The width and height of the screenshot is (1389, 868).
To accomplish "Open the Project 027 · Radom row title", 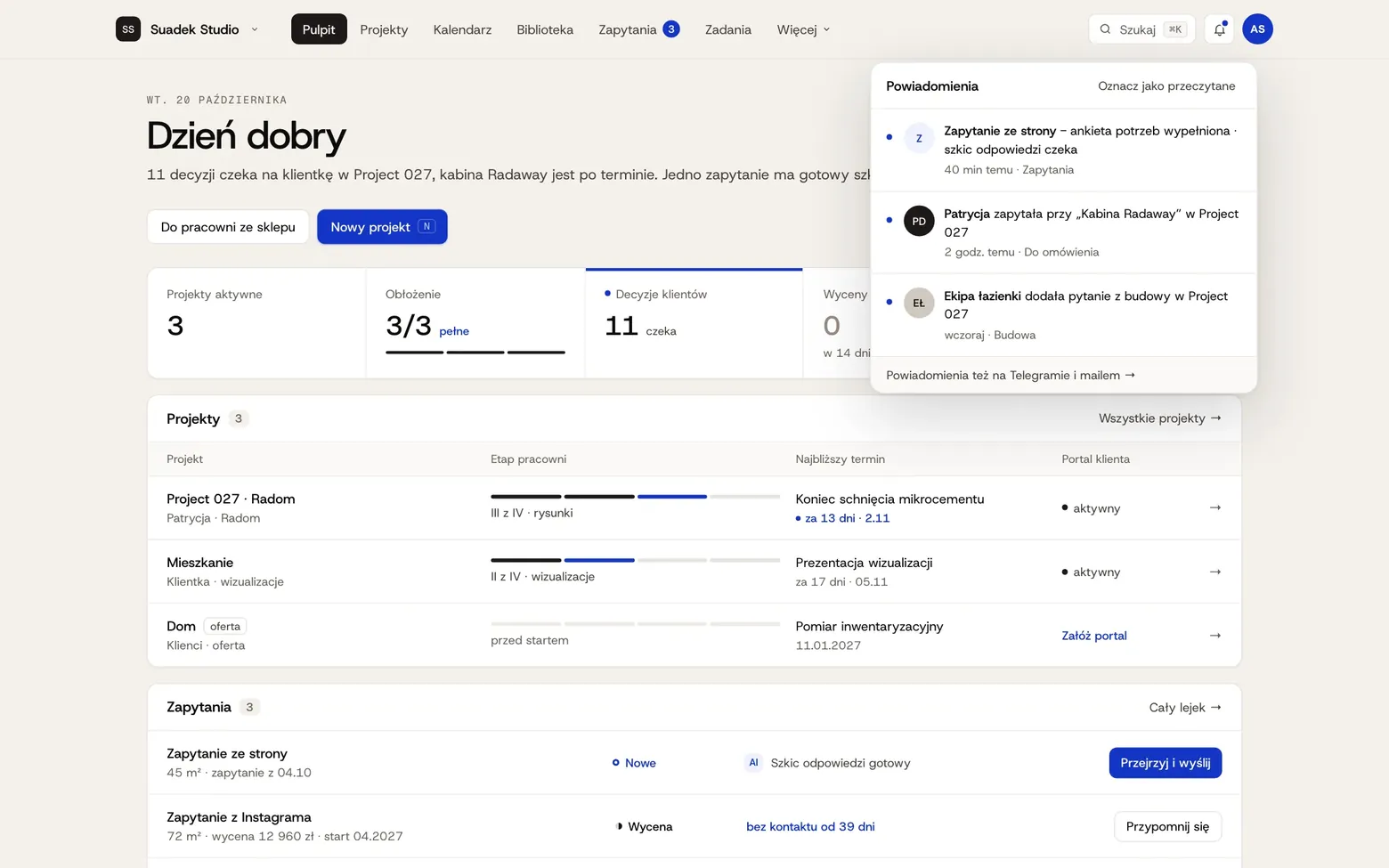I will [231, 499].
